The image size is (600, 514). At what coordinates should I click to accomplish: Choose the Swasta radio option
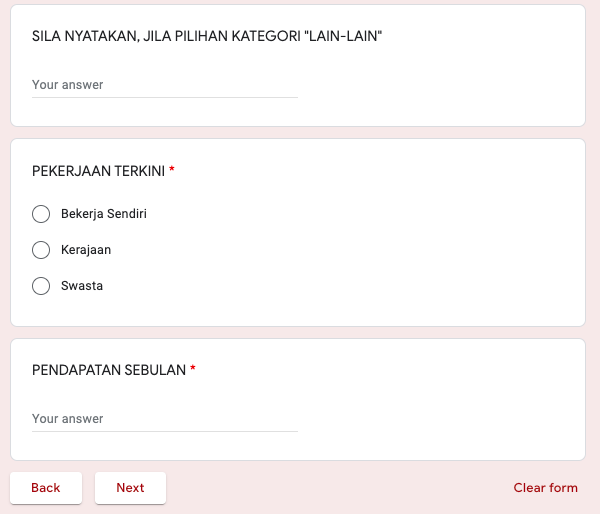41,286
